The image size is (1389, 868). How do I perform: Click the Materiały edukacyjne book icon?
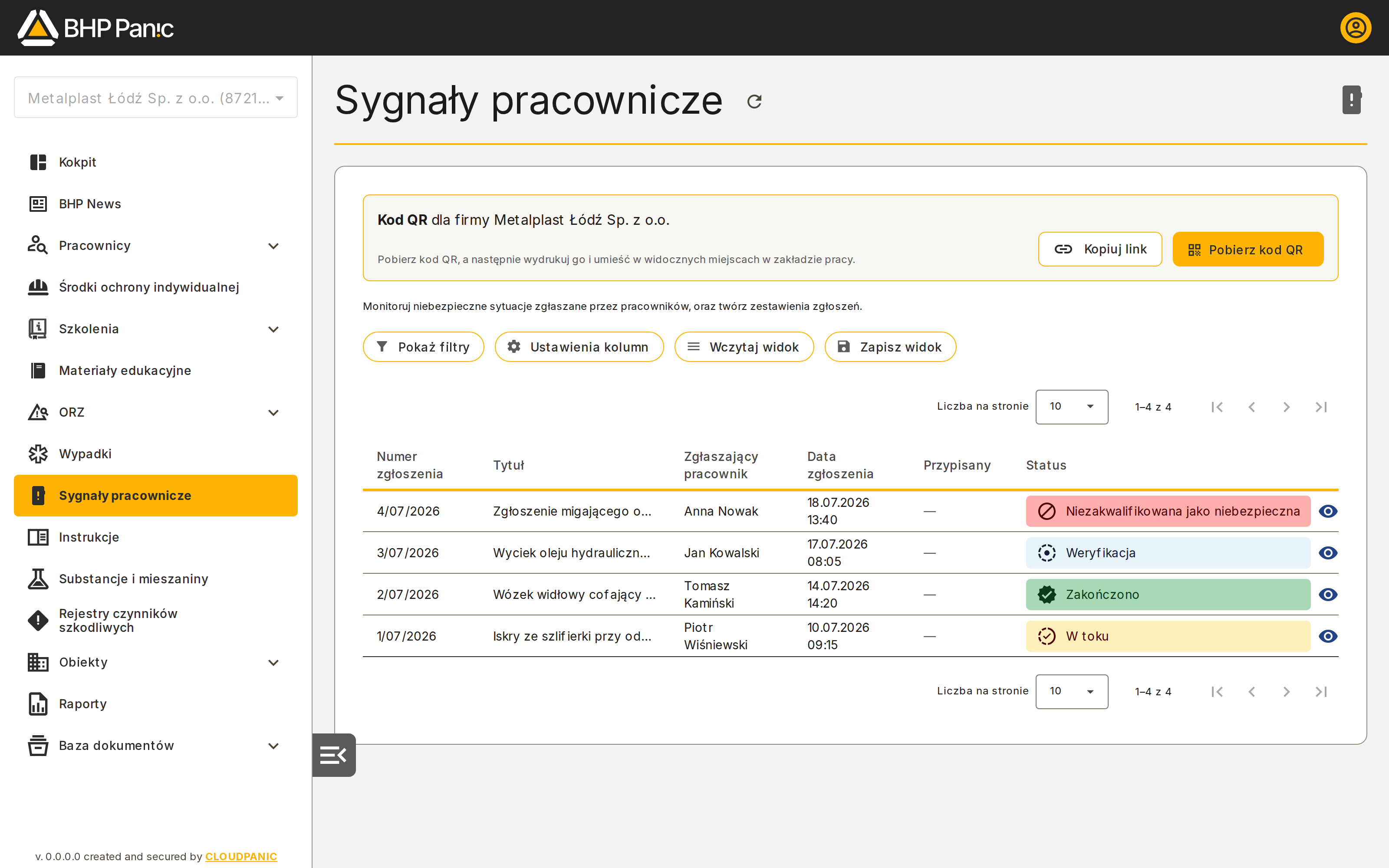(38, 370)
